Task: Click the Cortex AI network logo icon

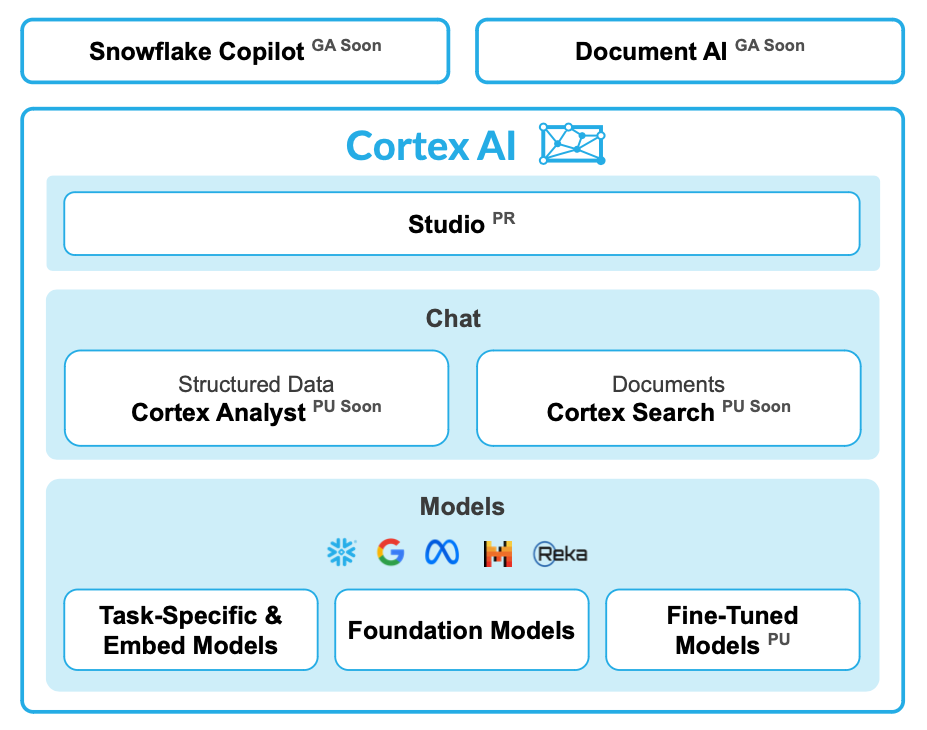Action: (x=572, y=144)
